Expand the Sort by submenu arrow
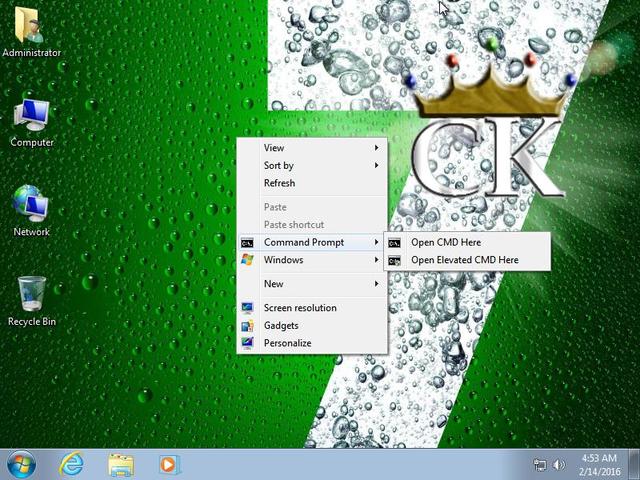This screenshot has height=480, width=640. click(377, 165)
